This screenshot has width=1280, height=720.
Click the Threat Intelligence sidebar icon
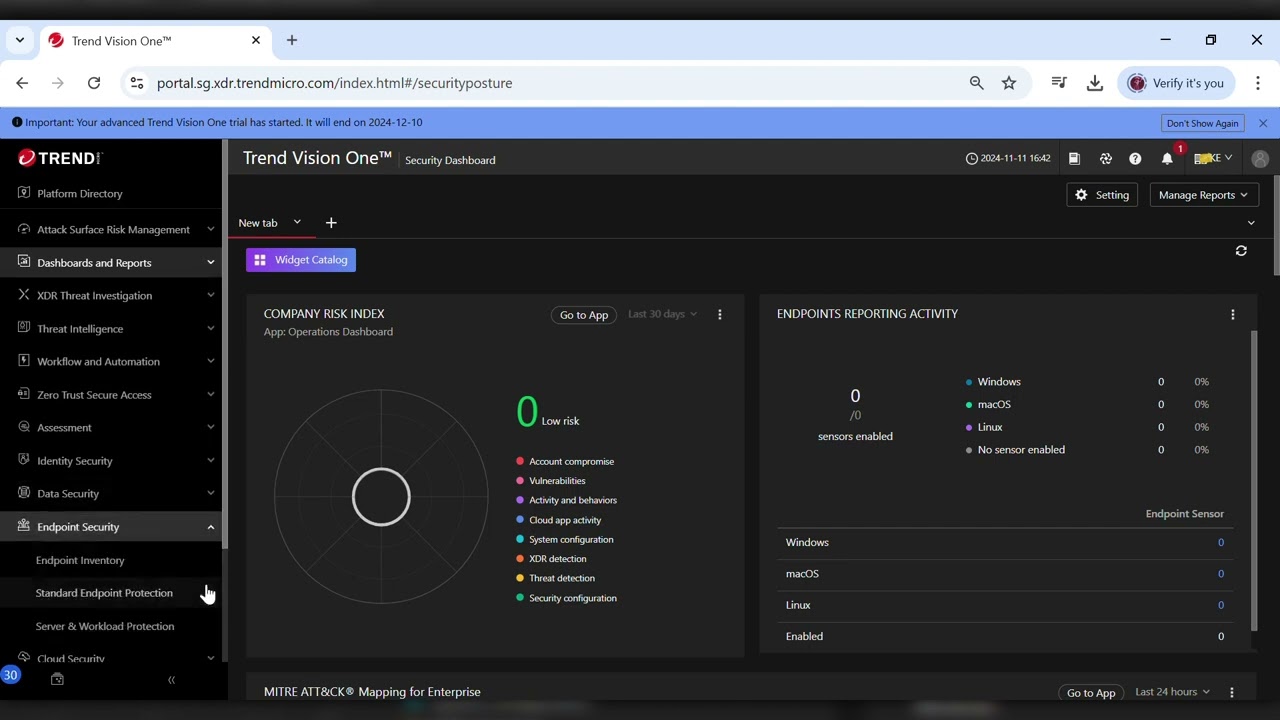click(x=24, y=328)
